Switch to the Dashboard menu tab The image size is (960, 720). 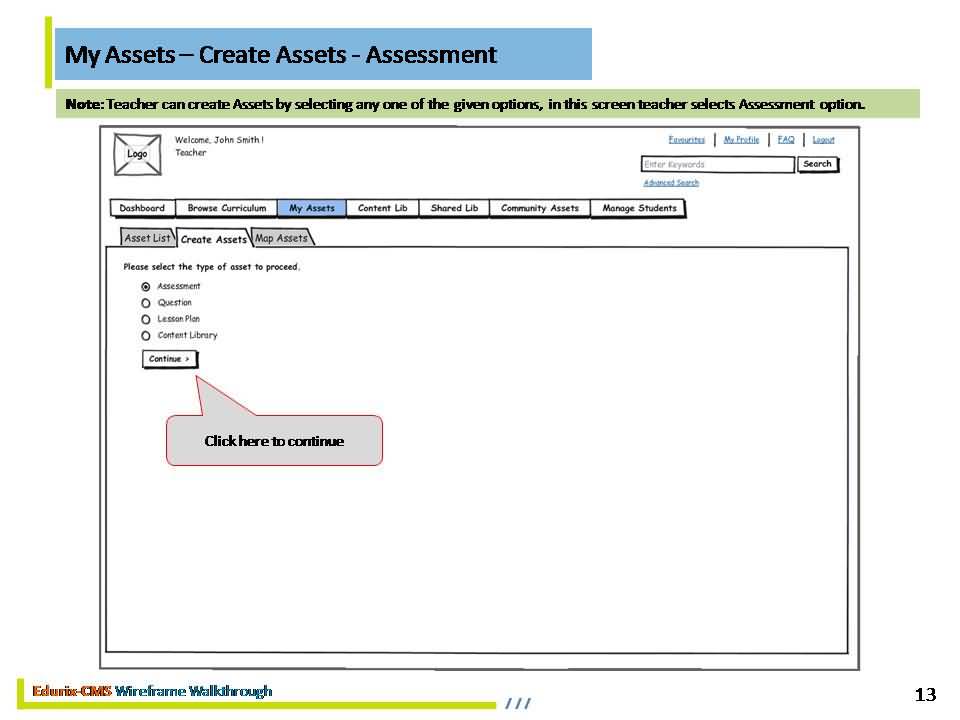142,208
